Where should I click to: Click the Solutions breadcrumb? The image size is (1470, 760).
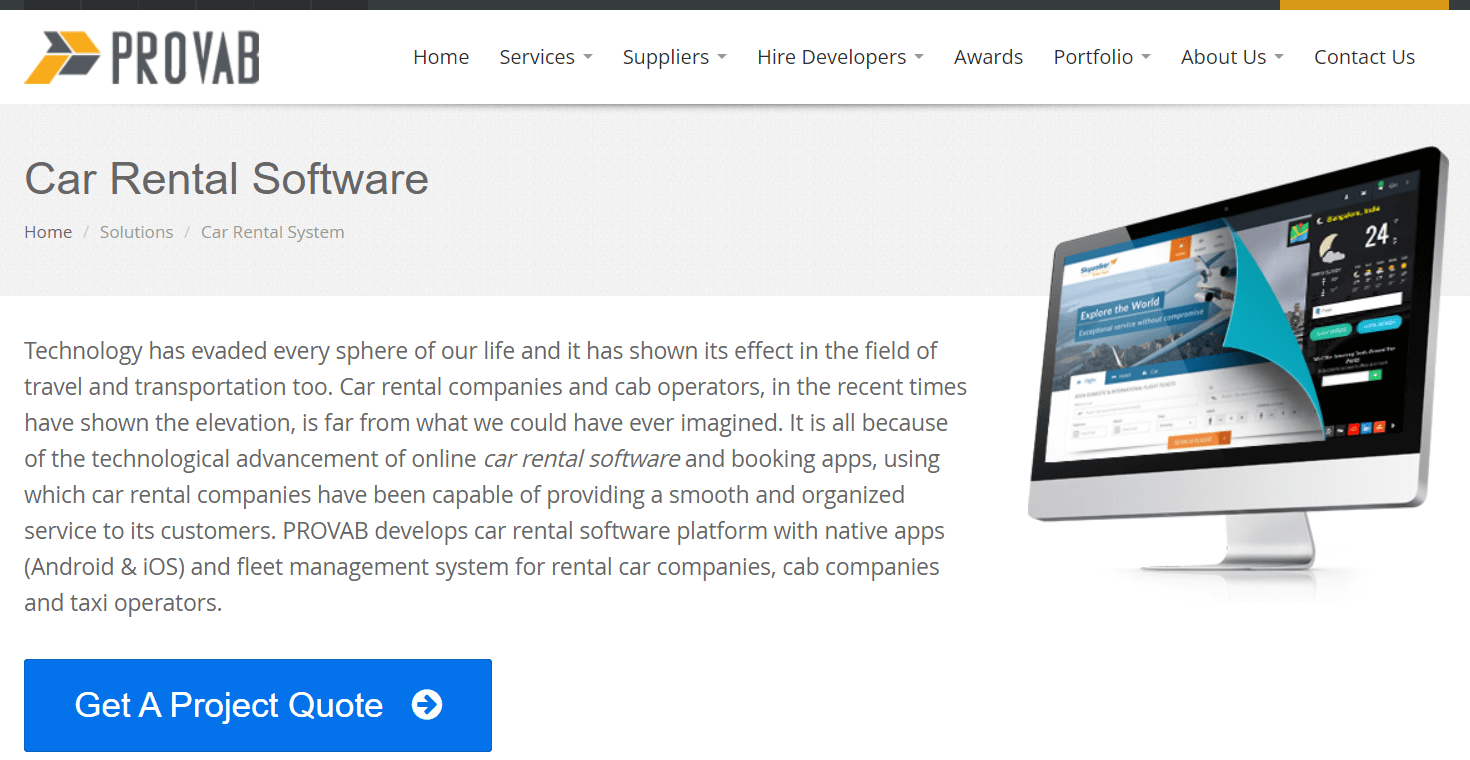pyautogui.click(x=136, y=232)
